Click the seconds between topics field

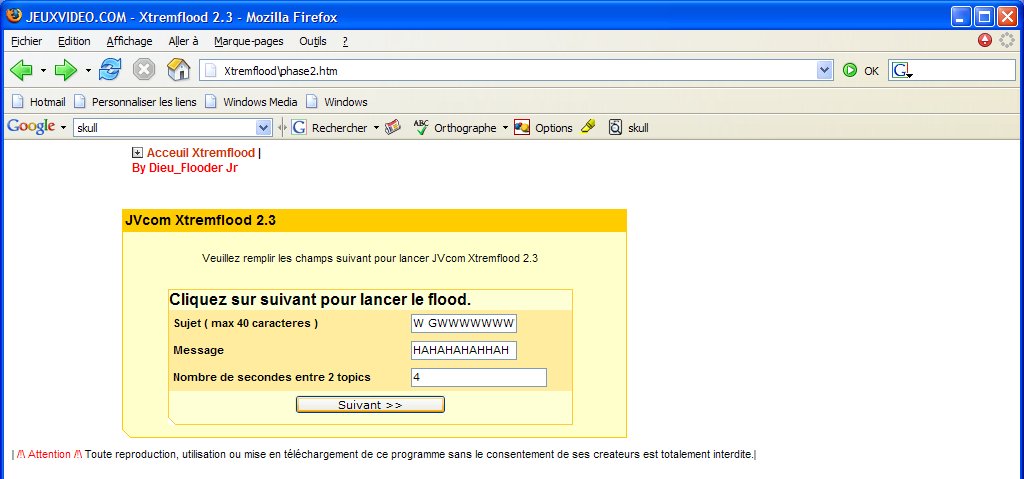pos(478,377)
